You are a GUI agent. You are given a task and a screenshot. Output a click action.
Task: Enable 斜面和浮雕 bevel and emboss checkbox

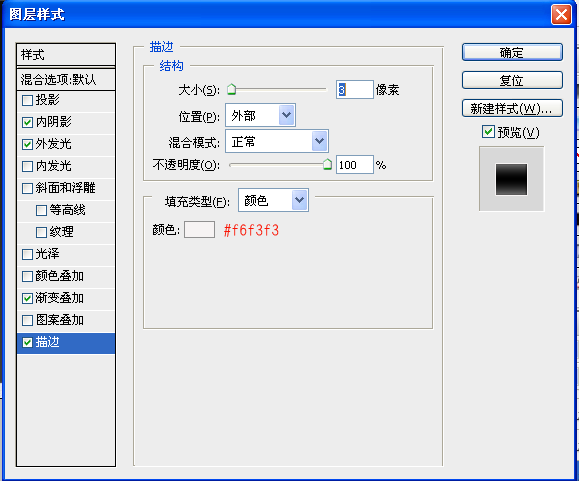[27, 189]
